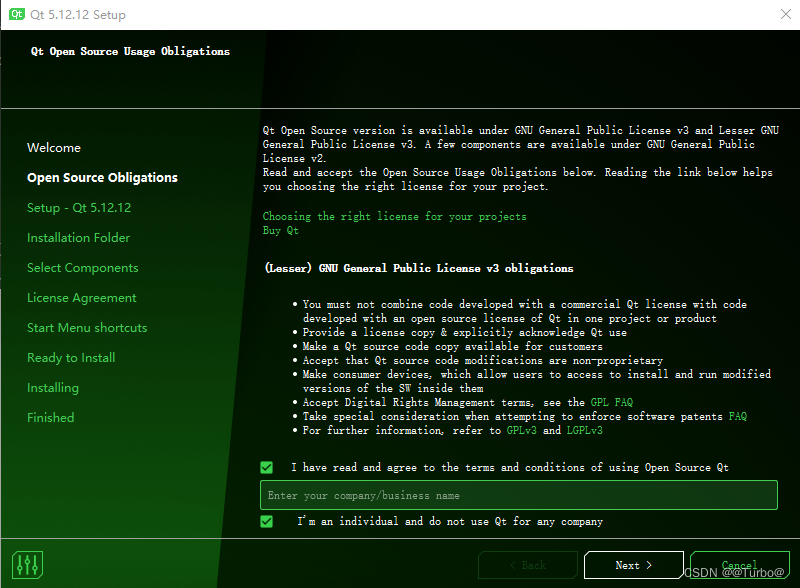Select the Welcome step in sidebar
800x588 pixels.
(54, 148)
